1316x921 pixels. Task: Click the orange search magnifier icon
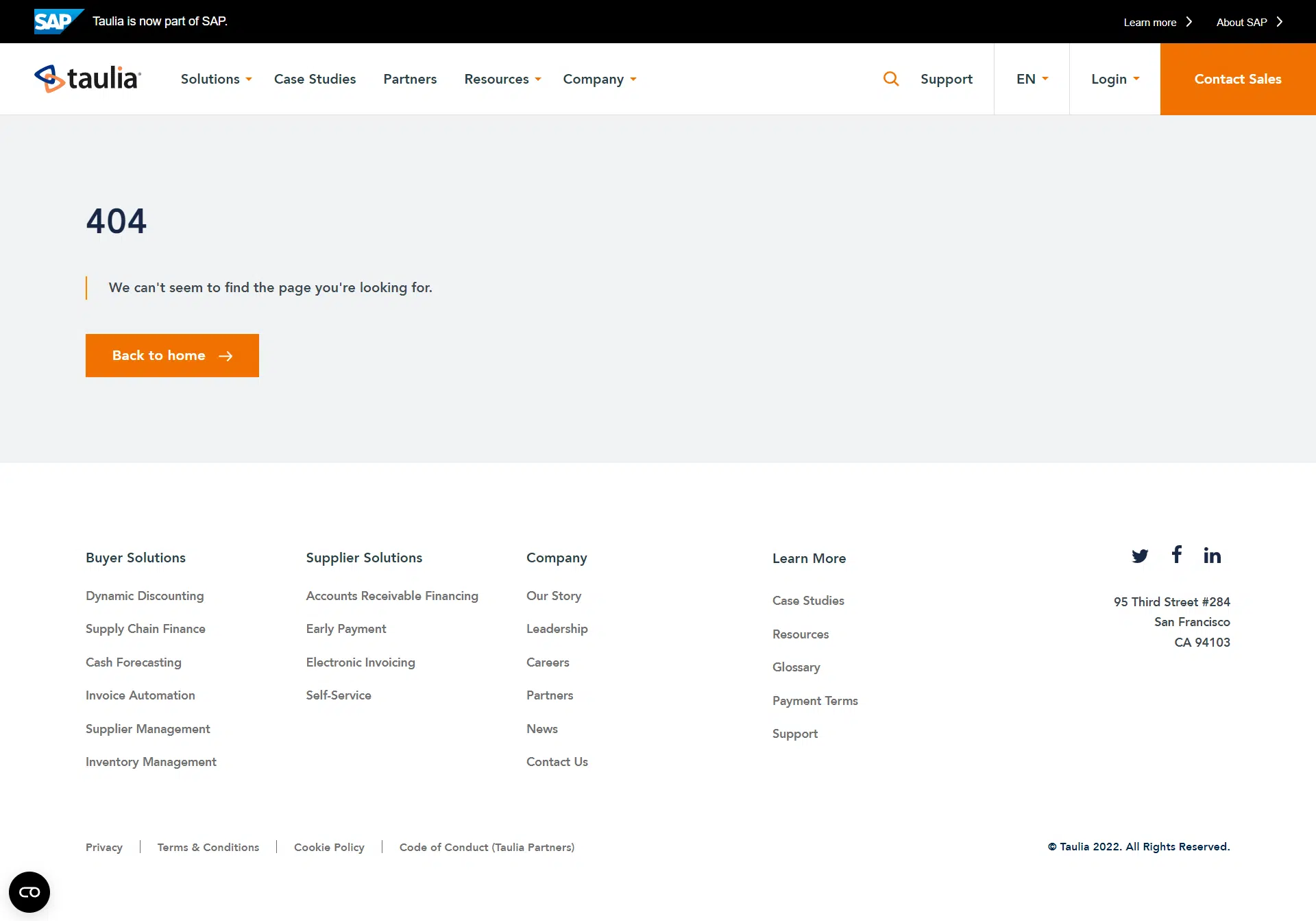click(890, 79)
